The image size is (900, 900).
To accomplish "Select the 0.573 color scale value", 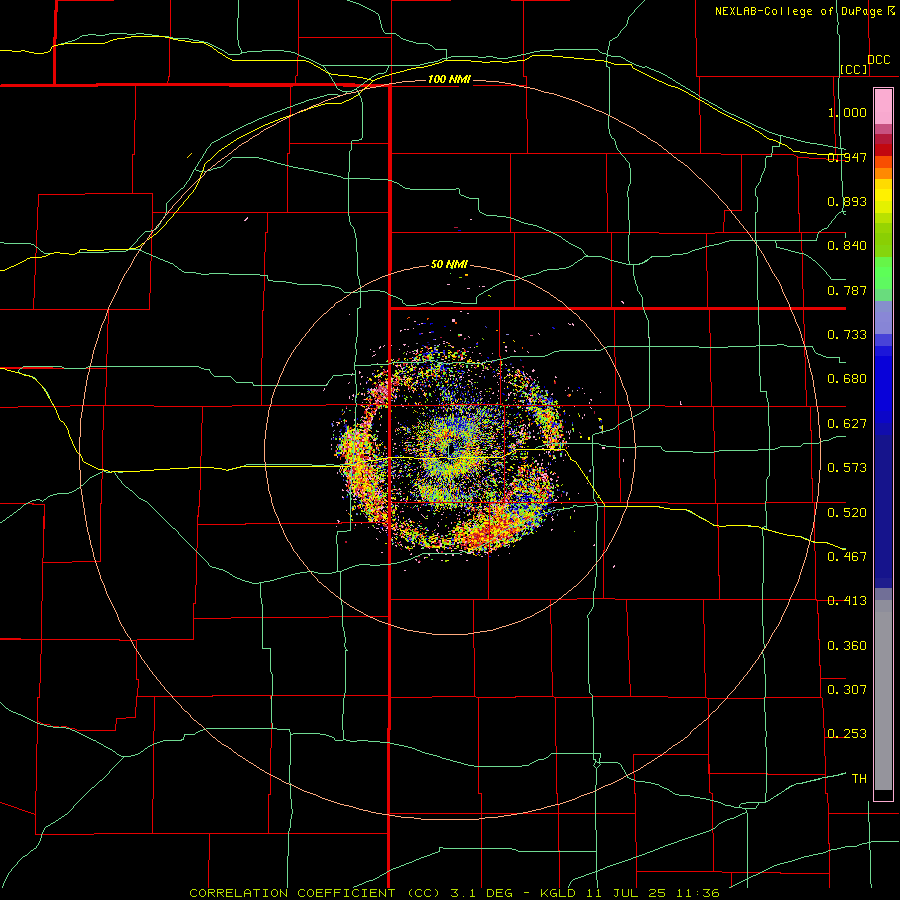I will 847,468.
